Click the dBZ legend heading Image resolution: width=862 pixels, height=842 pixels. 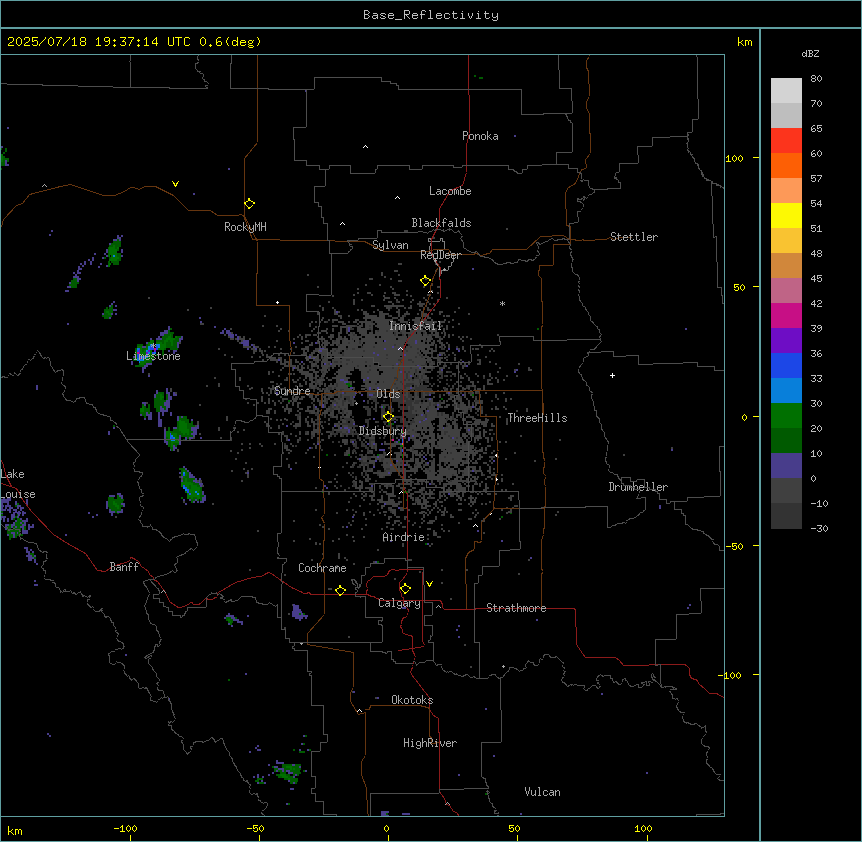(810, 53)
